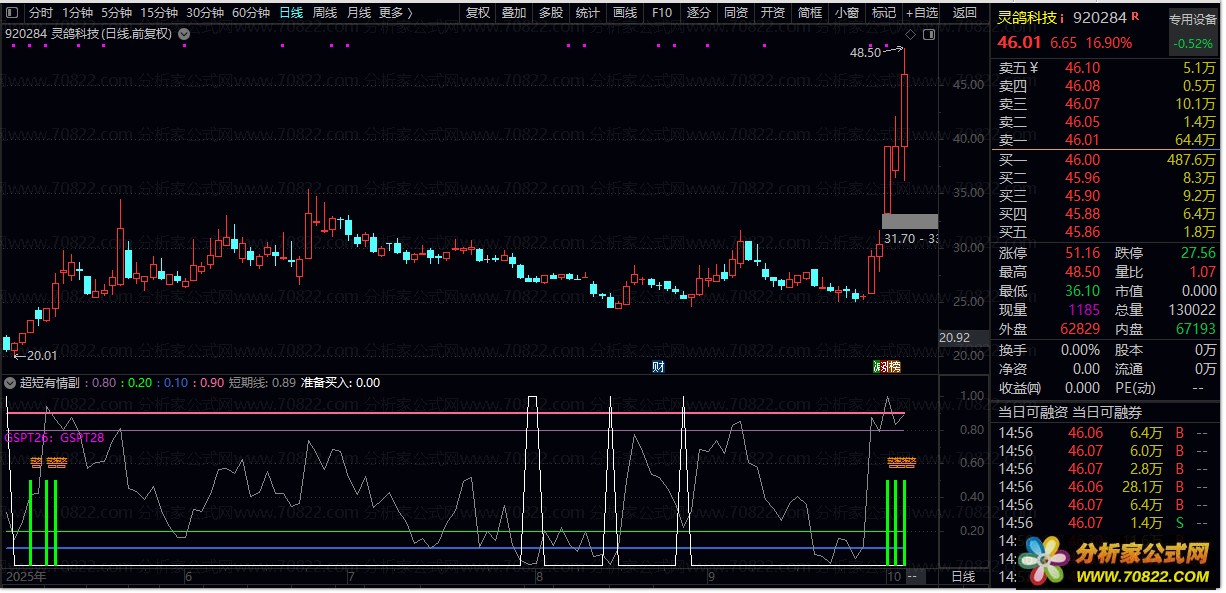Toggle 复权 price adjustment

[x=478, y=13]
